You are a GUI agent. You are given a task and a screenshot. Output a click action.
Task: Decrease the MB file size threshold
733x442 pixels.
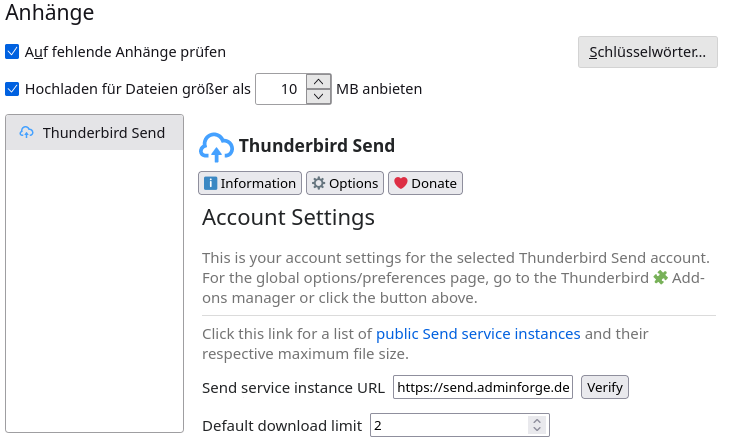click(x=318, y=96)
